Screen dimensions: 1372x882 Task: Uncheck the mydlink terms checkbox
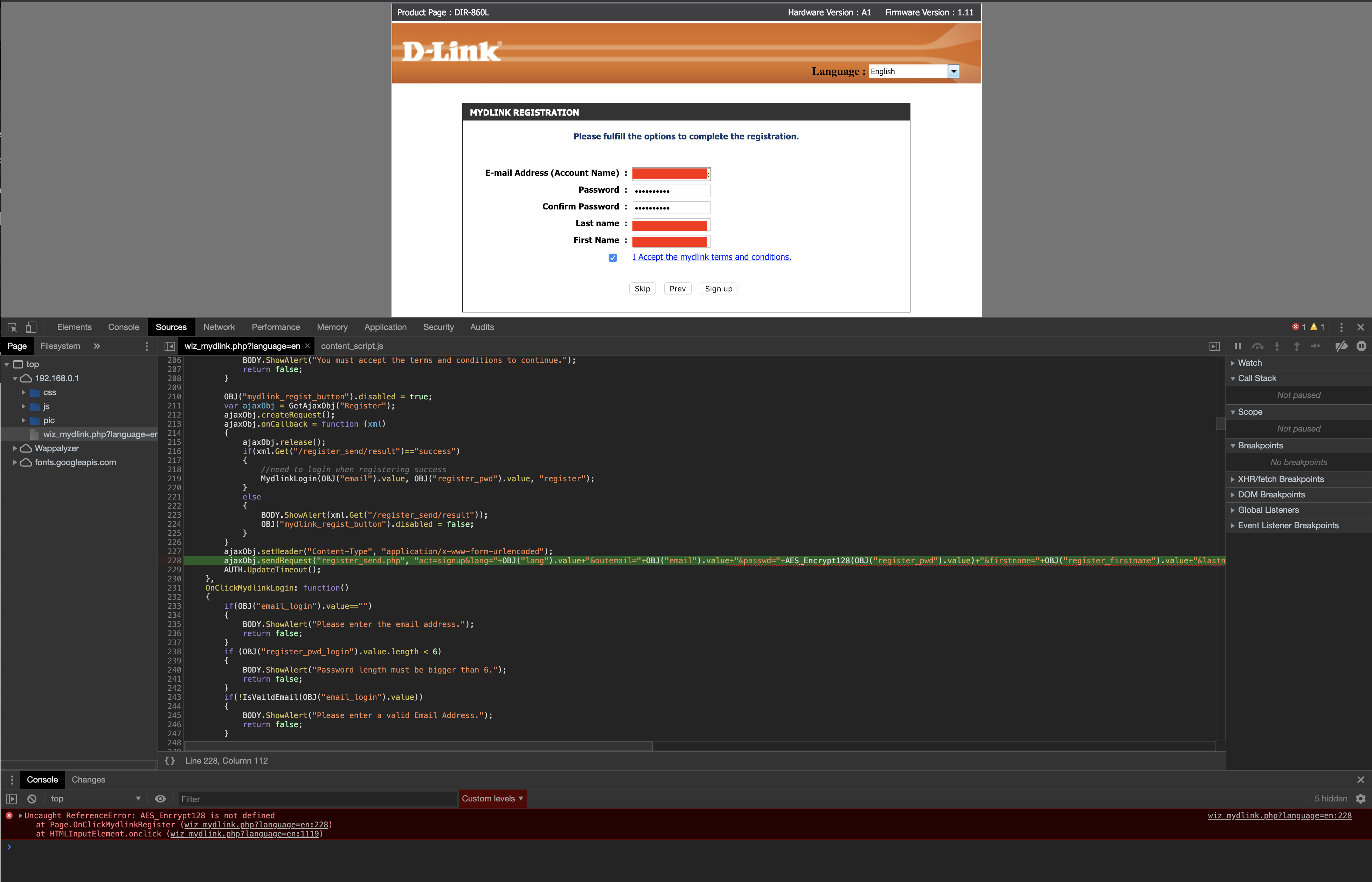click(x=612, y=258)
